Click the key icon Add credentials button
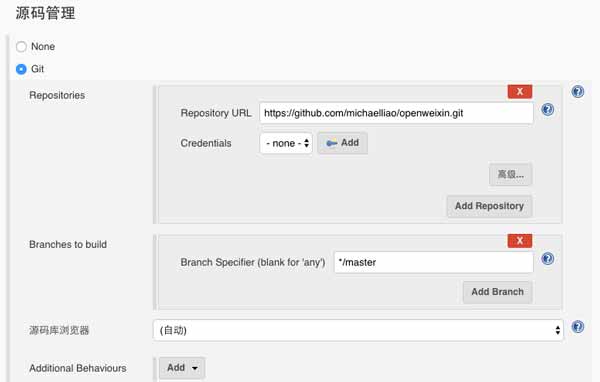 [342, 143]
